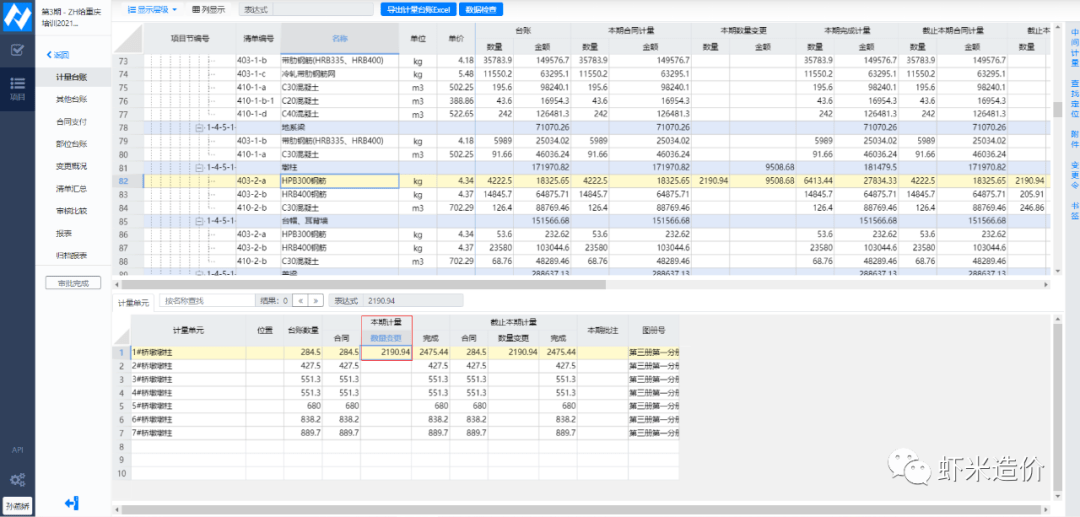Open 合同支付 in the side menu
The height and width of the screenshot is (517, 1080).
[x=71, y=121]
